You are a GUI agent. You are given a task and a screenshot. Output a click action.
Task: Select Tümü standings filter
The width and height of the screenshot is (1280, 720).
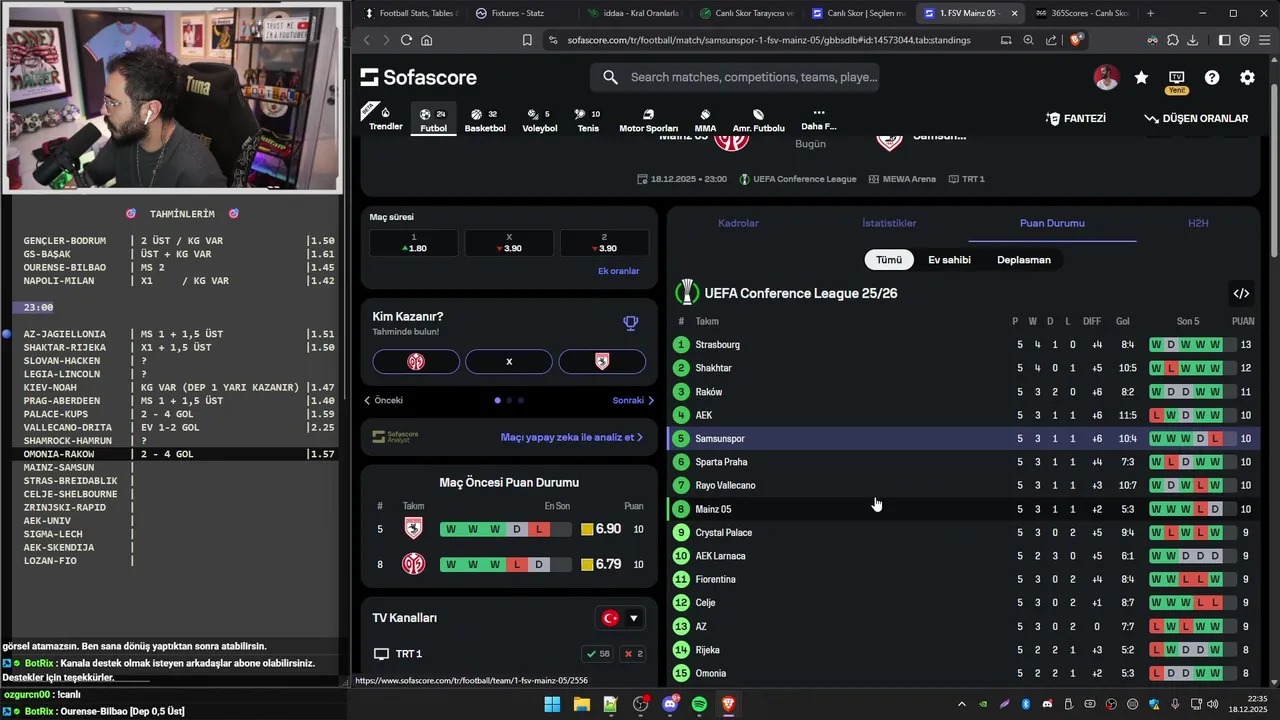click(x=889, y=260)
